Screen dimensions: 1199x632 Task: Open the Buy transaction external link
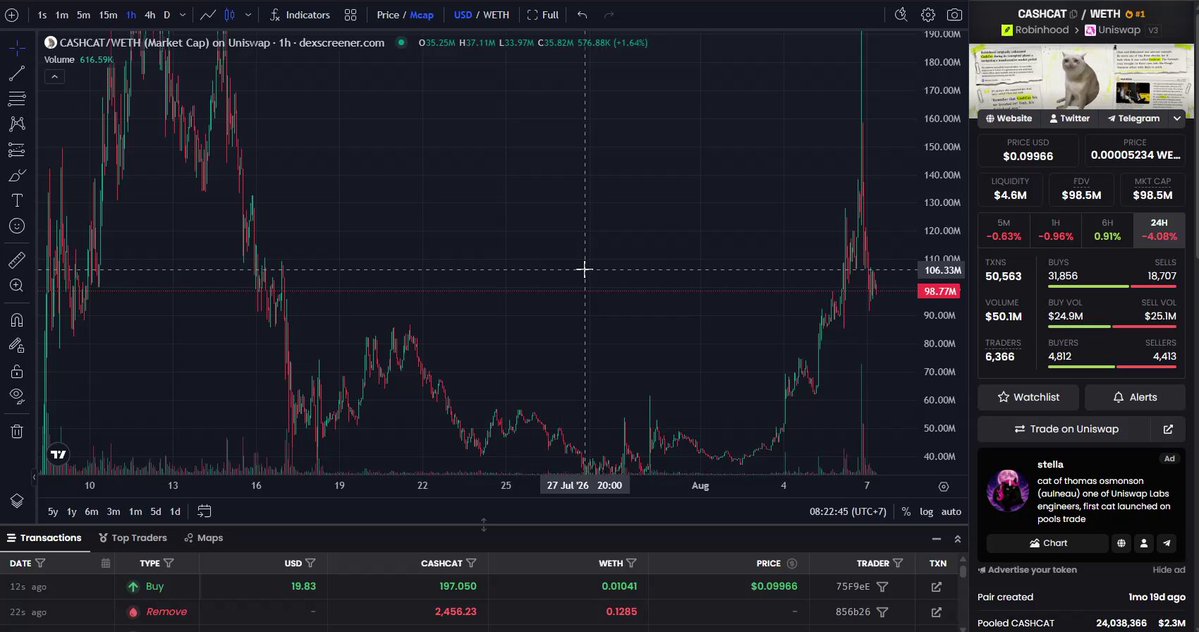click(x=936, y=587)
